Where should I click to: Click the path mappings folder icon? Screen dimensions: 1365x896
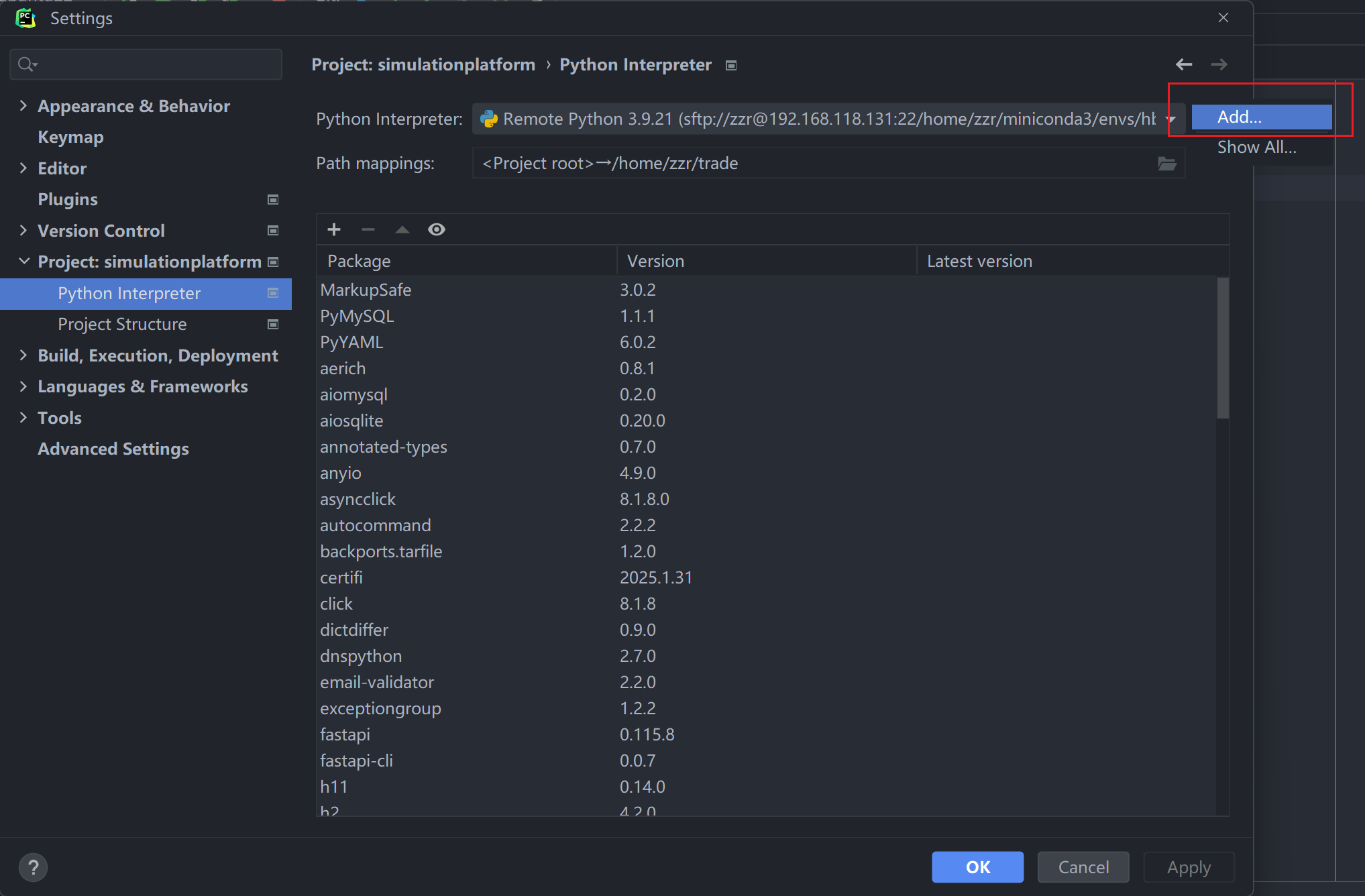click(x=1166, y=164)
